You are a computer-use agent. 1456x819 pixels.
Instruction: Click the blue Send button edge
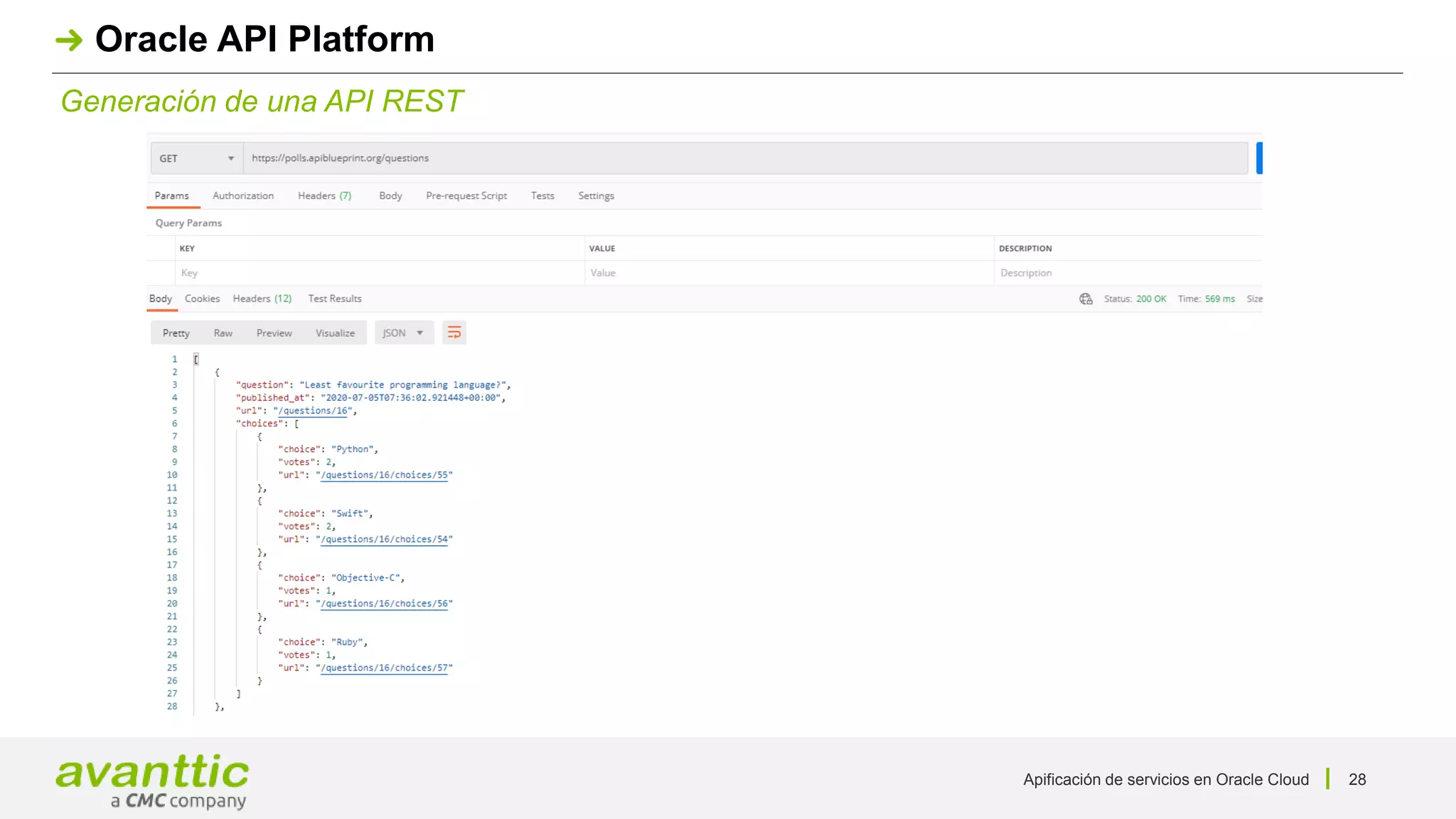tap(1259, 159)
